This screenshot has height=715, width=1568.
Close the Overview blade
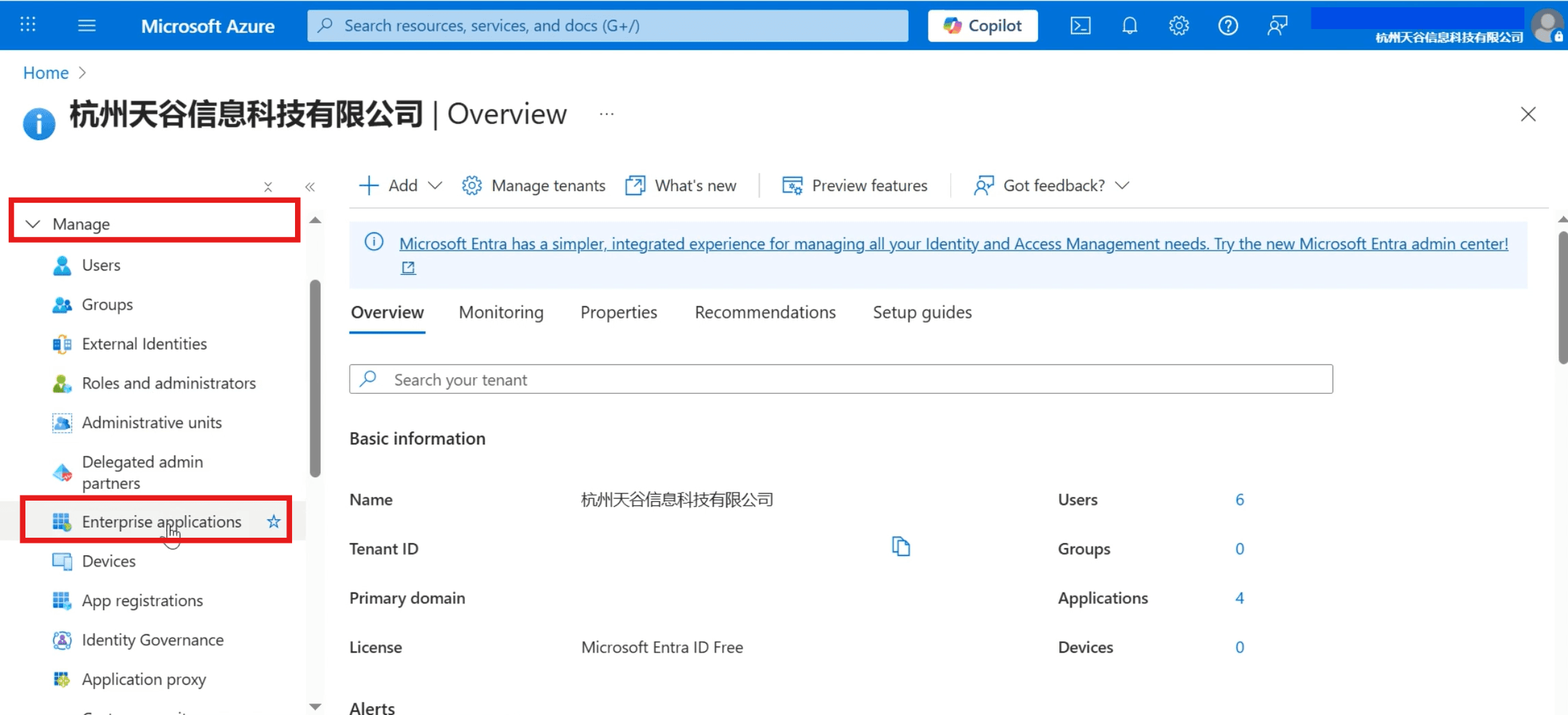(1528, 114)
